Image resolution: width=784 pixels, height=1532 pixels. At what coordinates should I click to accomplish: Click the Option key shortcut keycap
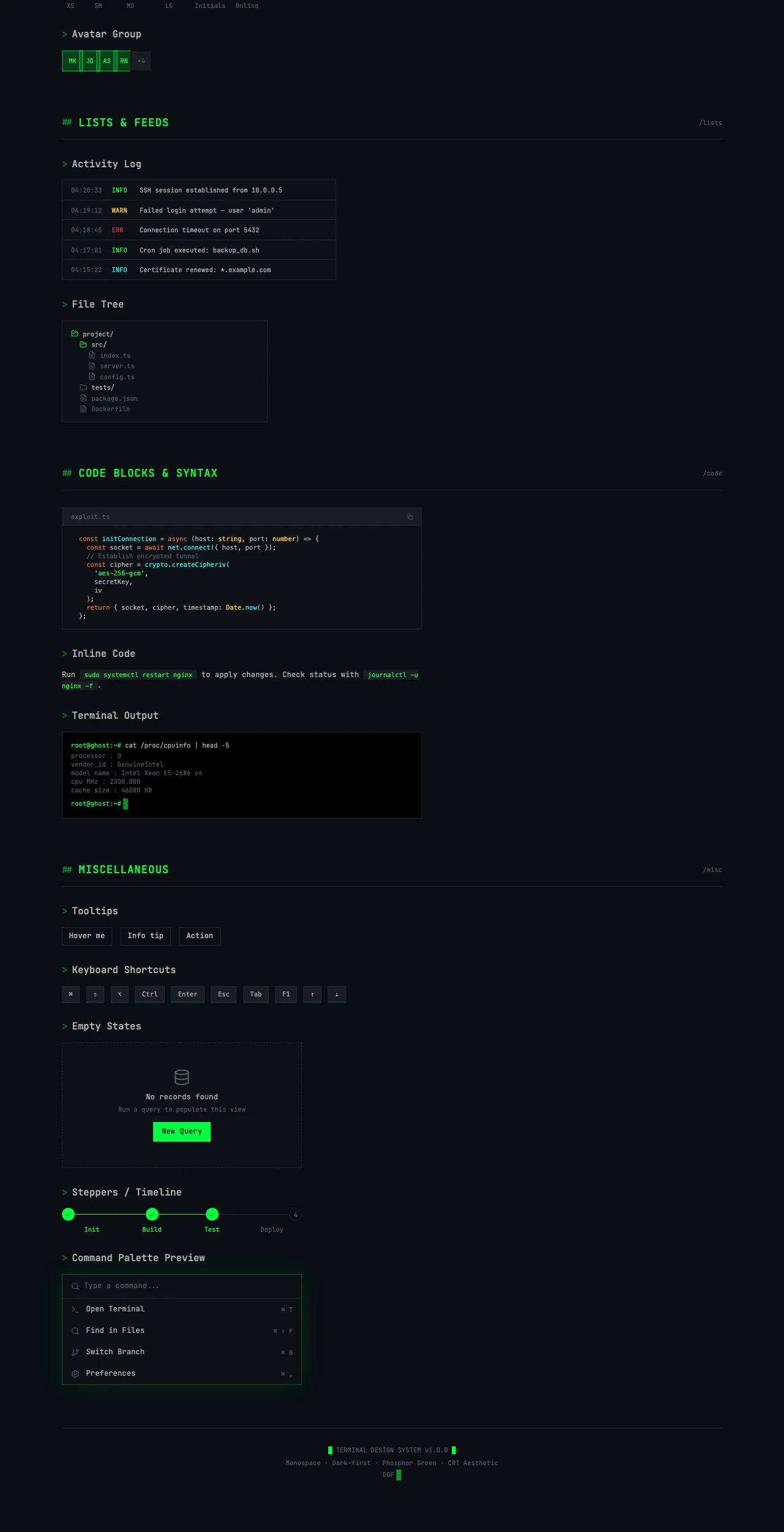119,994
